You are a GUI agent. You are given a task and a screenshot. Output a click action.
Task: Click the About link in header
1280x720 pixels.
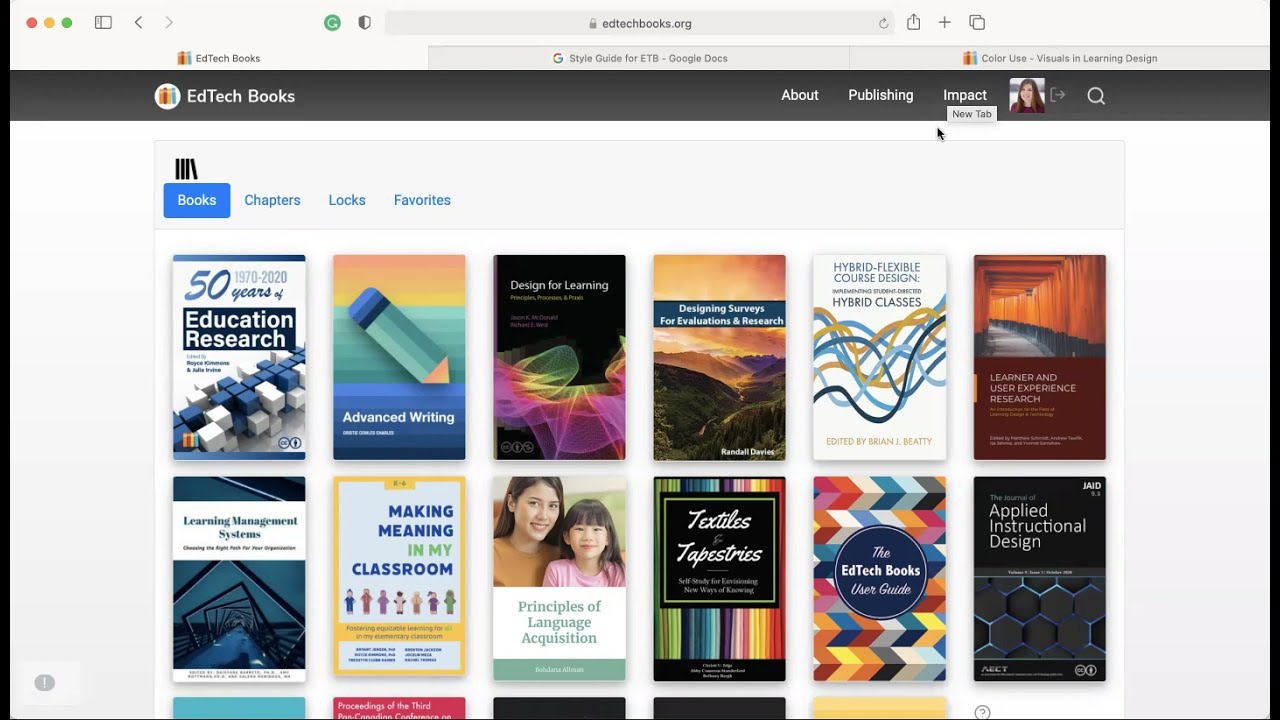coord(799,95)
